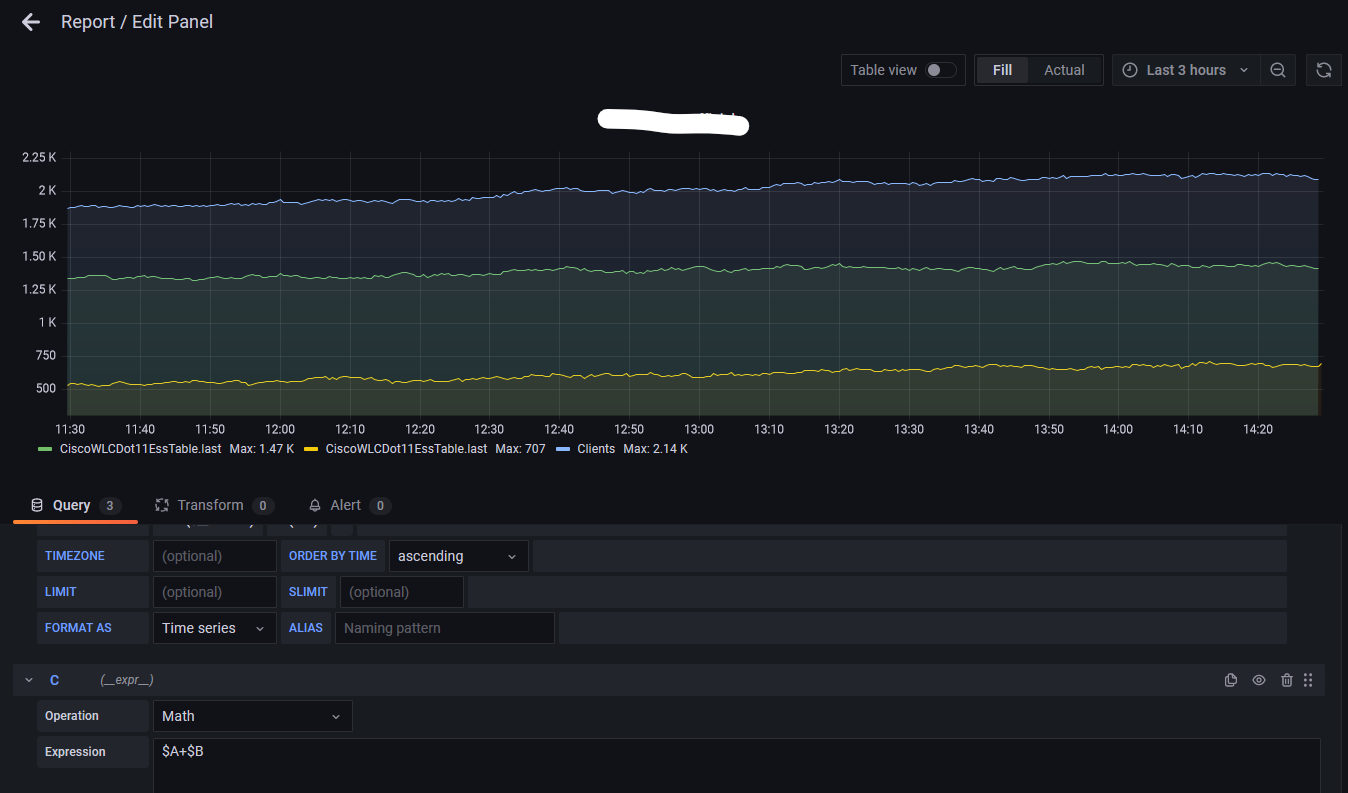Hide query C via the eye icon

1259,679
